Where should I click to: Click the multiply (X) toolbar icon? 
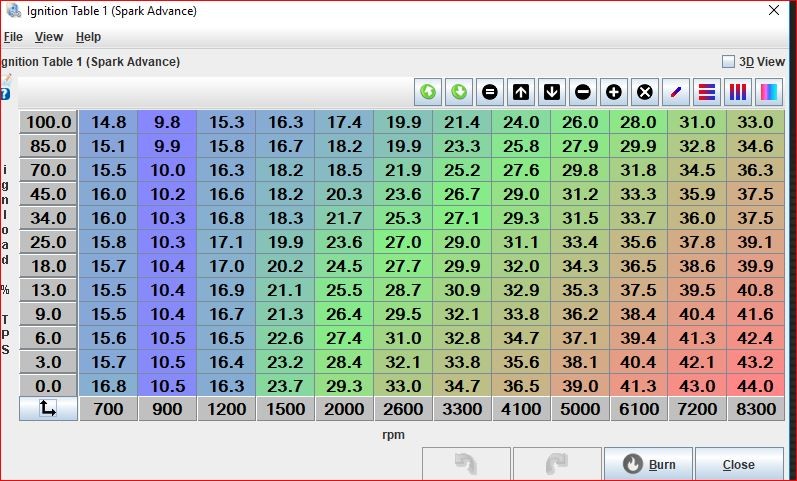pyautogui.click(x=645, y=92)
